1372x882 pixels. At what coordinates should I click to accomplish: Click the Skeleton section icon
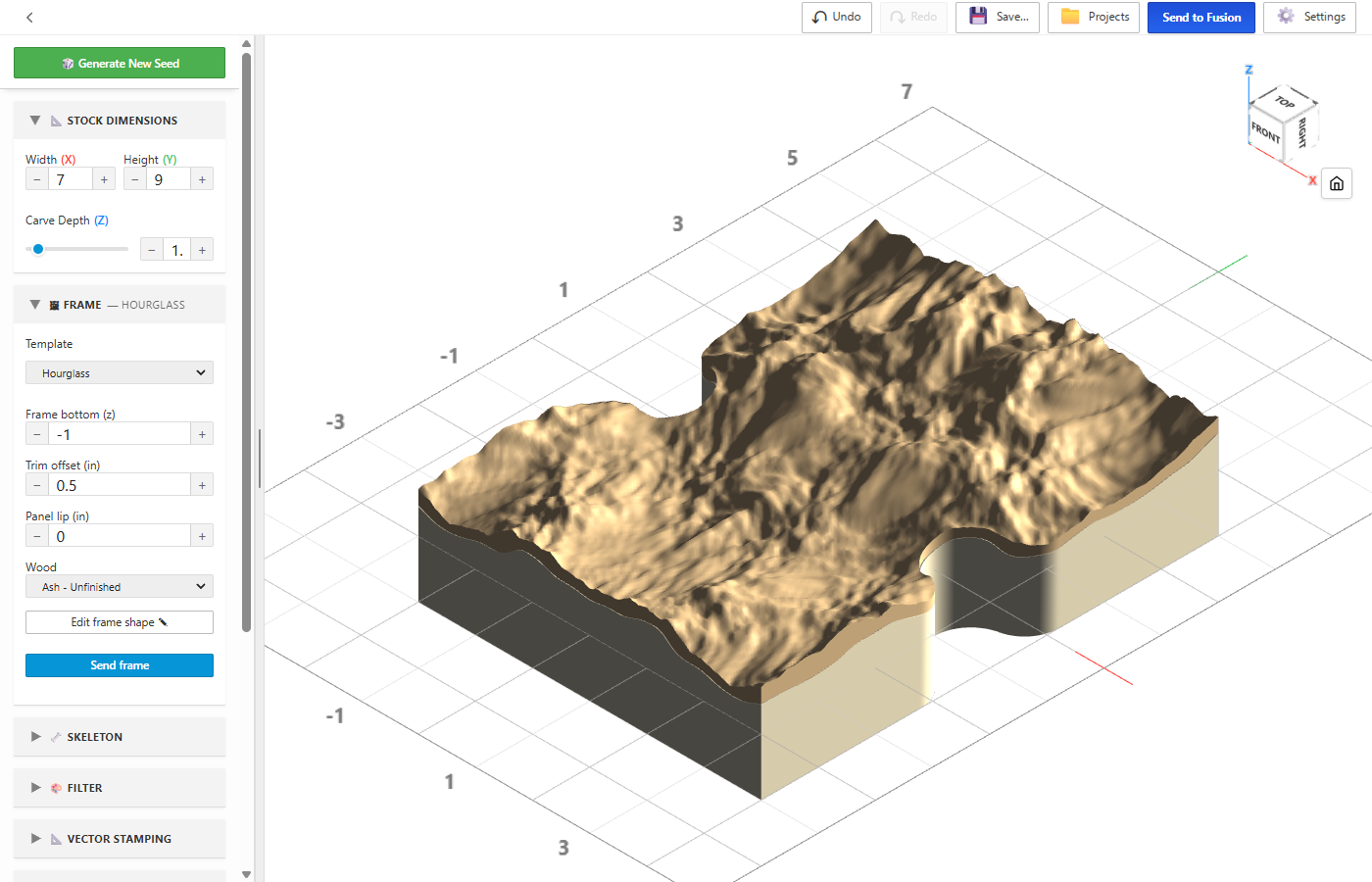pos(56,737)
